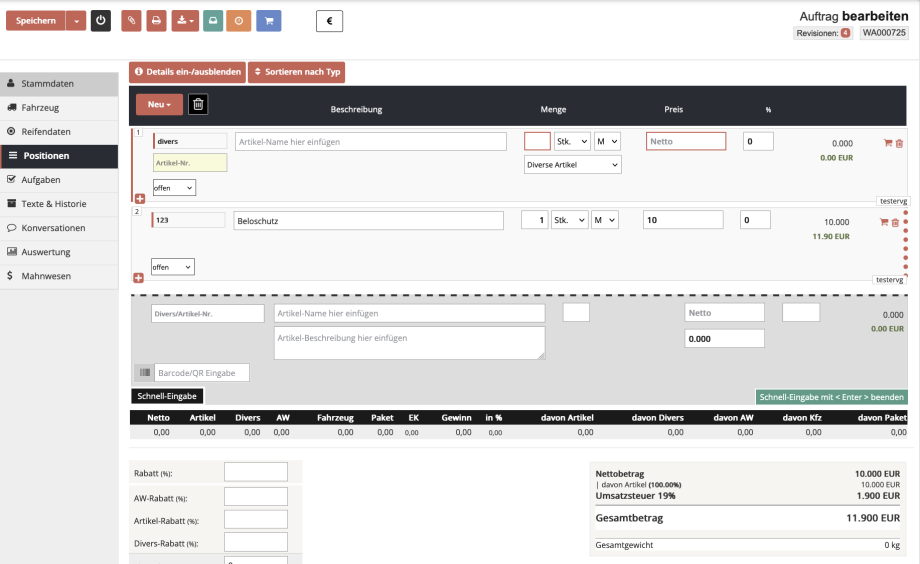Click the orange clock icon button
The width and height of the screenshot is (920, 564).
[238, 21]
